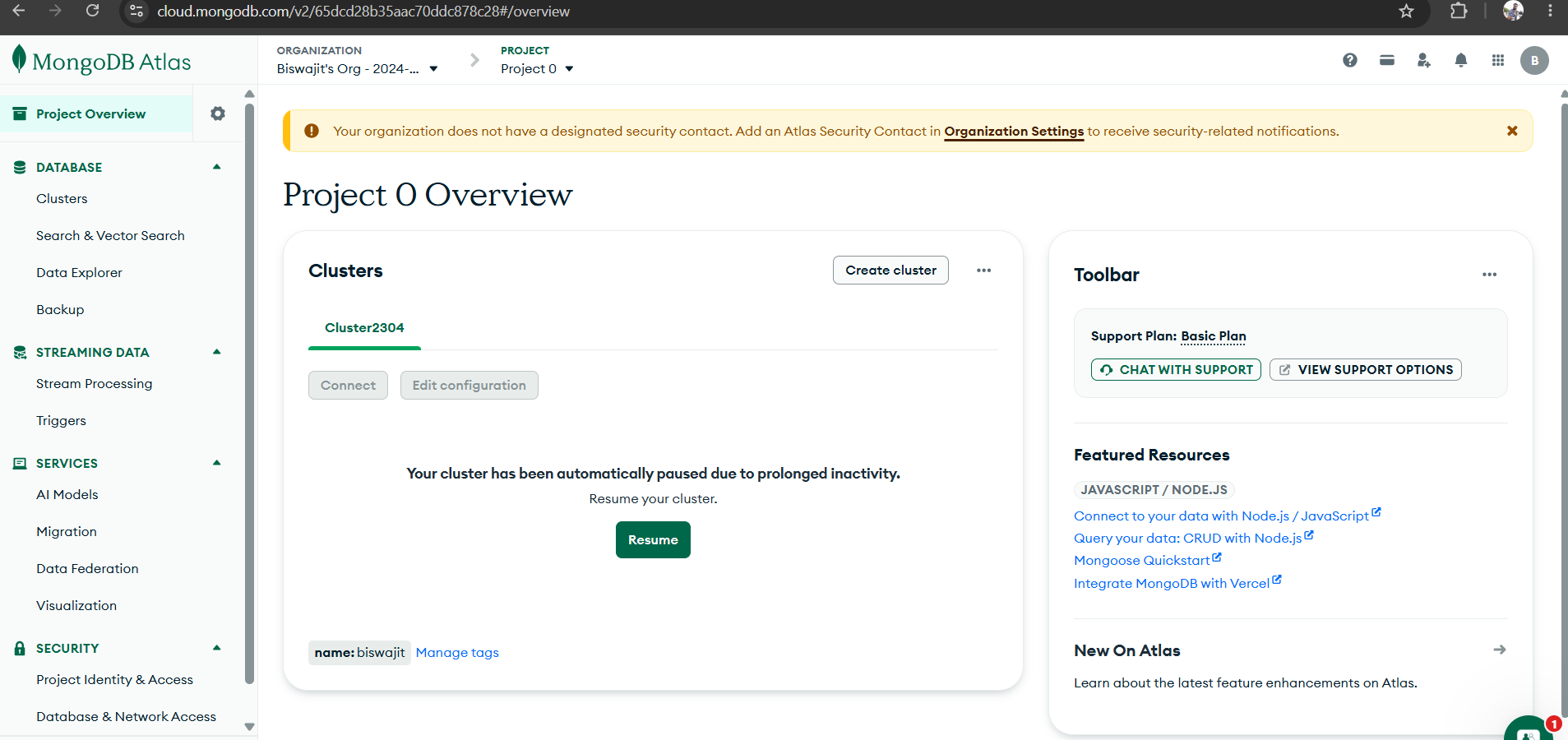The image size is (1568, 740).
Task: Open Data Federation in the sidebar
Action: pyautogui.click(x=87, y=569)
